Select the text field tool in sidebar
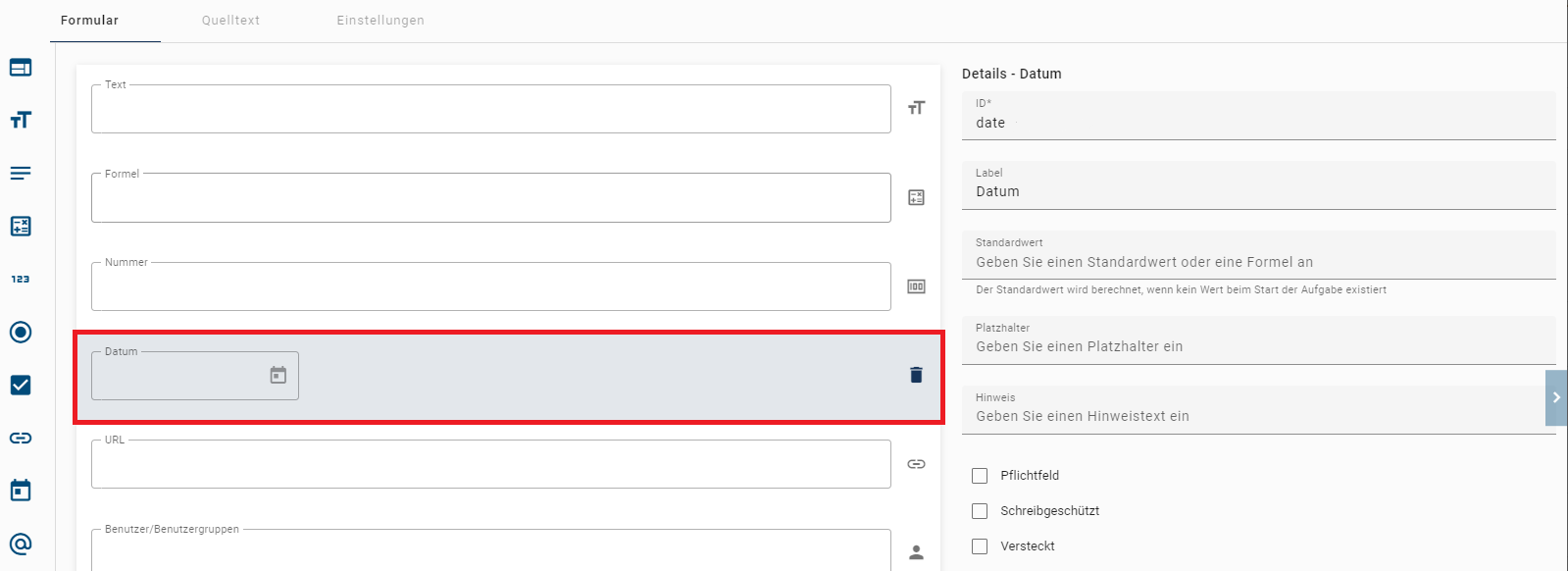The image size is (1568, 571). (21, 120)
